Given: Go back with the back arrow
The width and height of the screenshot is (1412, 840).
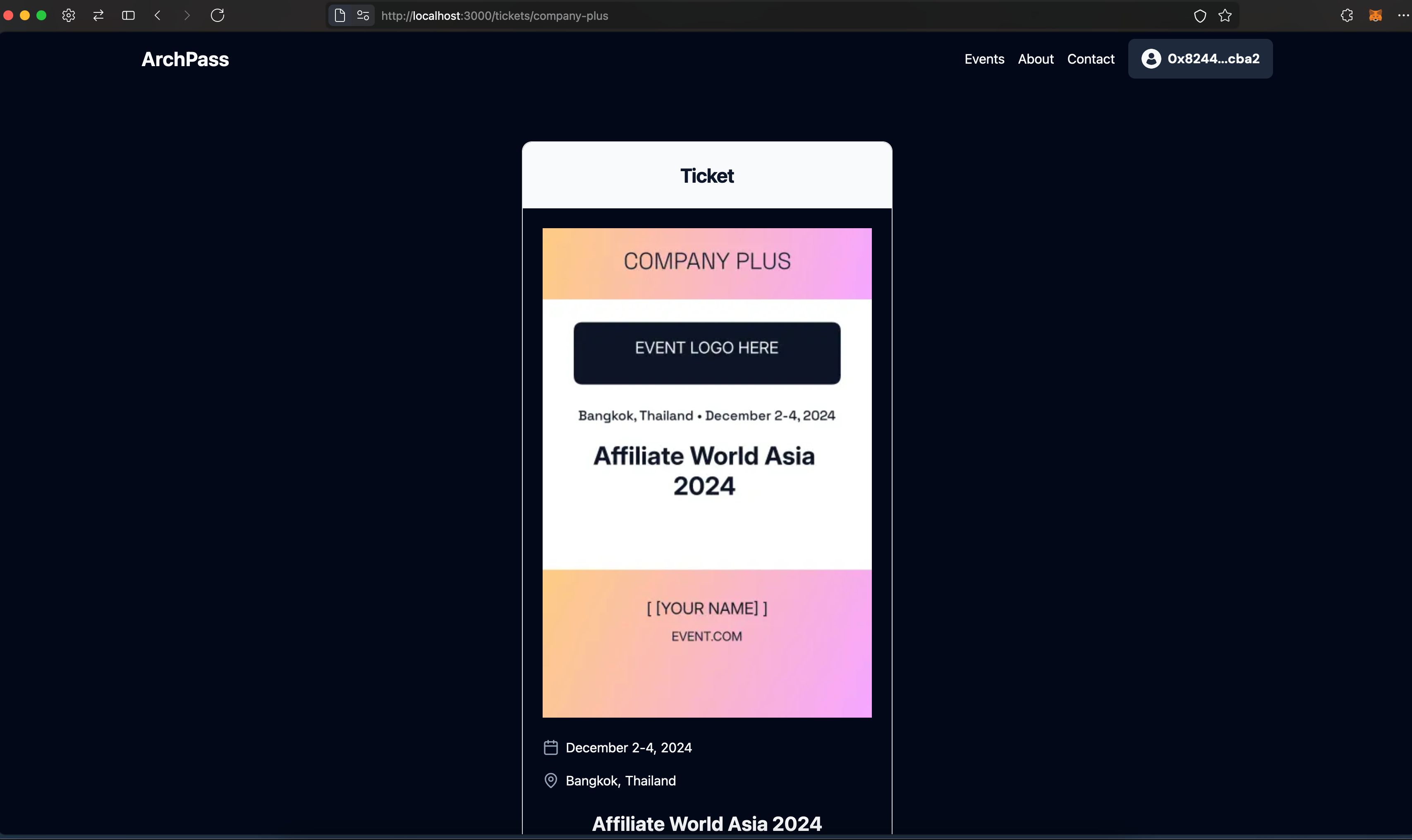Looking at the screenshot, I should tap(158, 15).
